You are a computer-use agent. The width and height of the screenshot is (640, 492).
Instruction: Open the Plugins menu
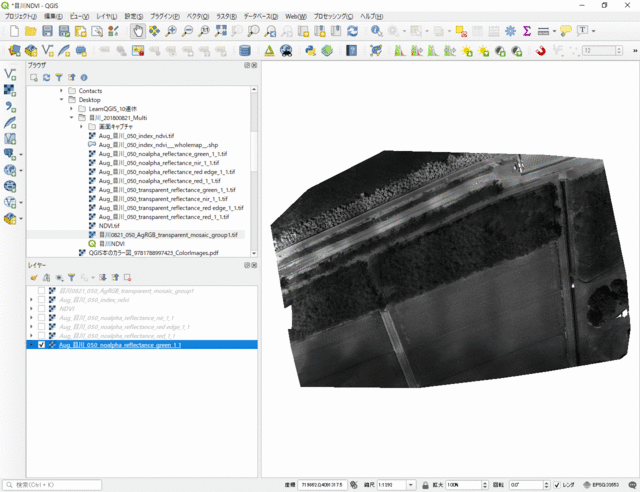click(x=164, y=16)
